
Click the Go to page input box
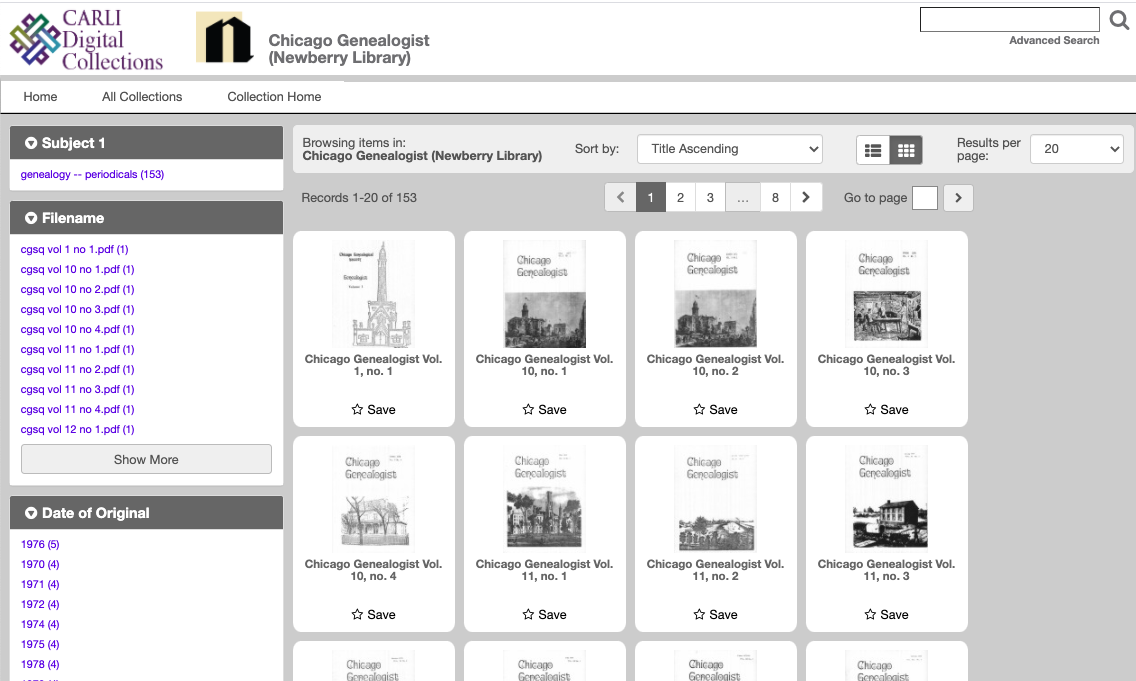coord(924,198)
